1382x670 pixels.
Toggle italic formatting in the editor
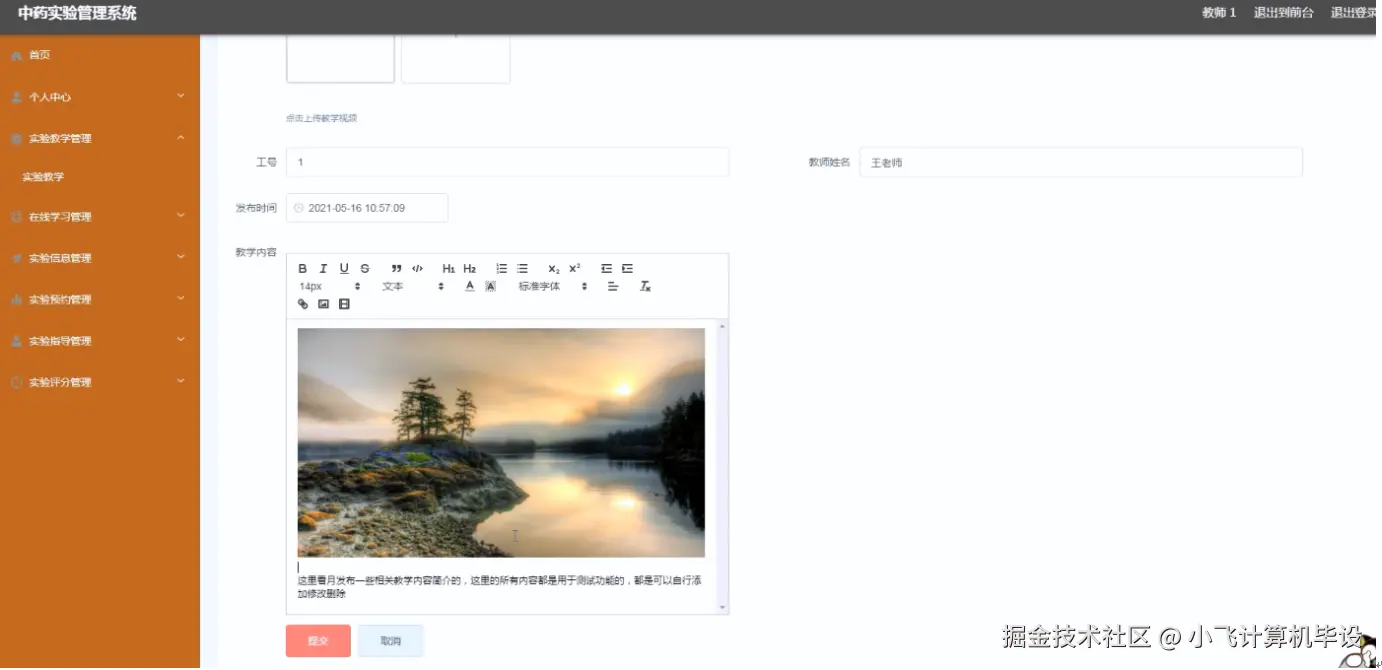pos(323,269)
